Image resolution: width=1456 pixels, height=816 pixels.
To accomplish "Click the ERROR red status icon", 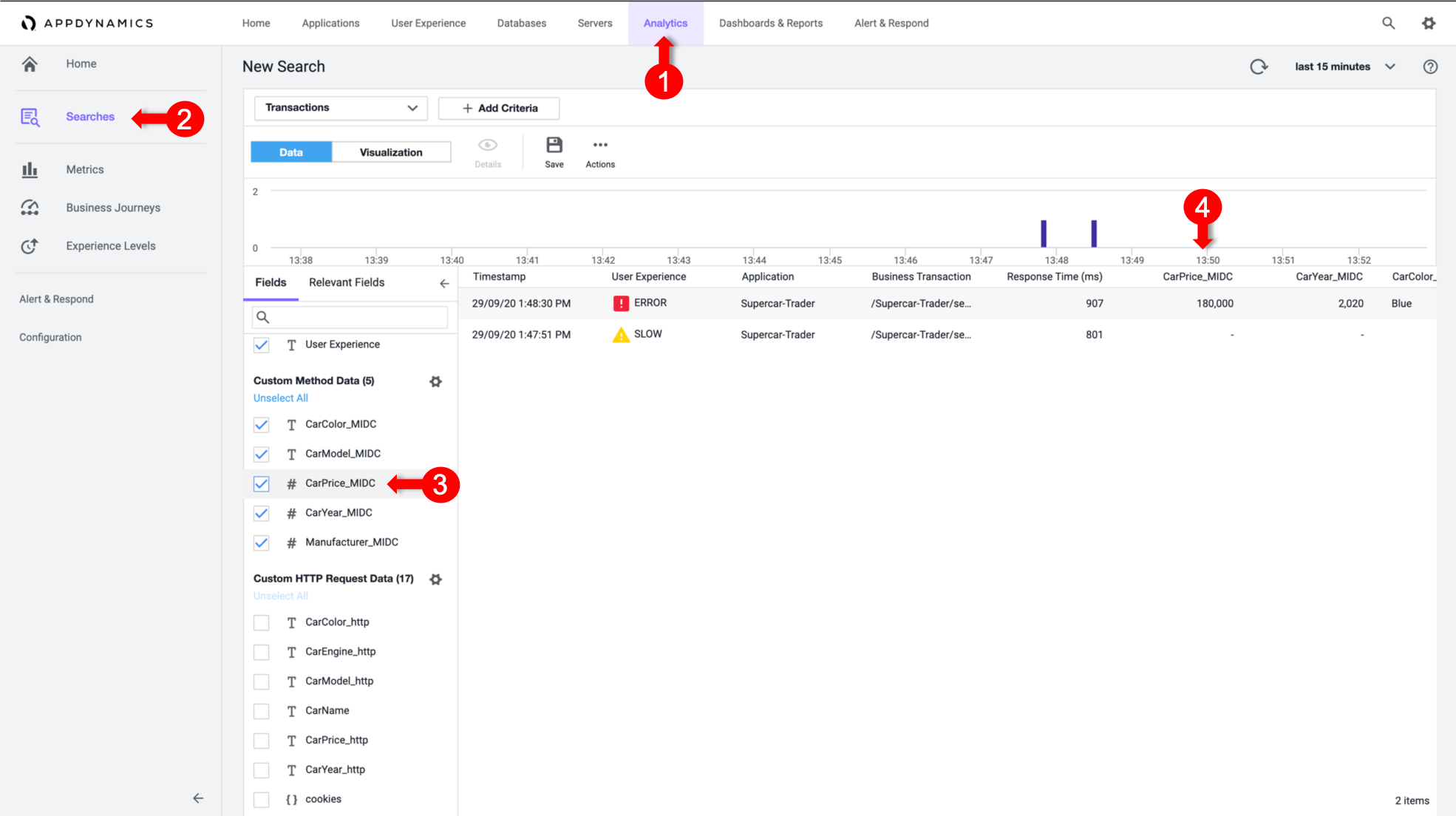I will tap(621, 303).
